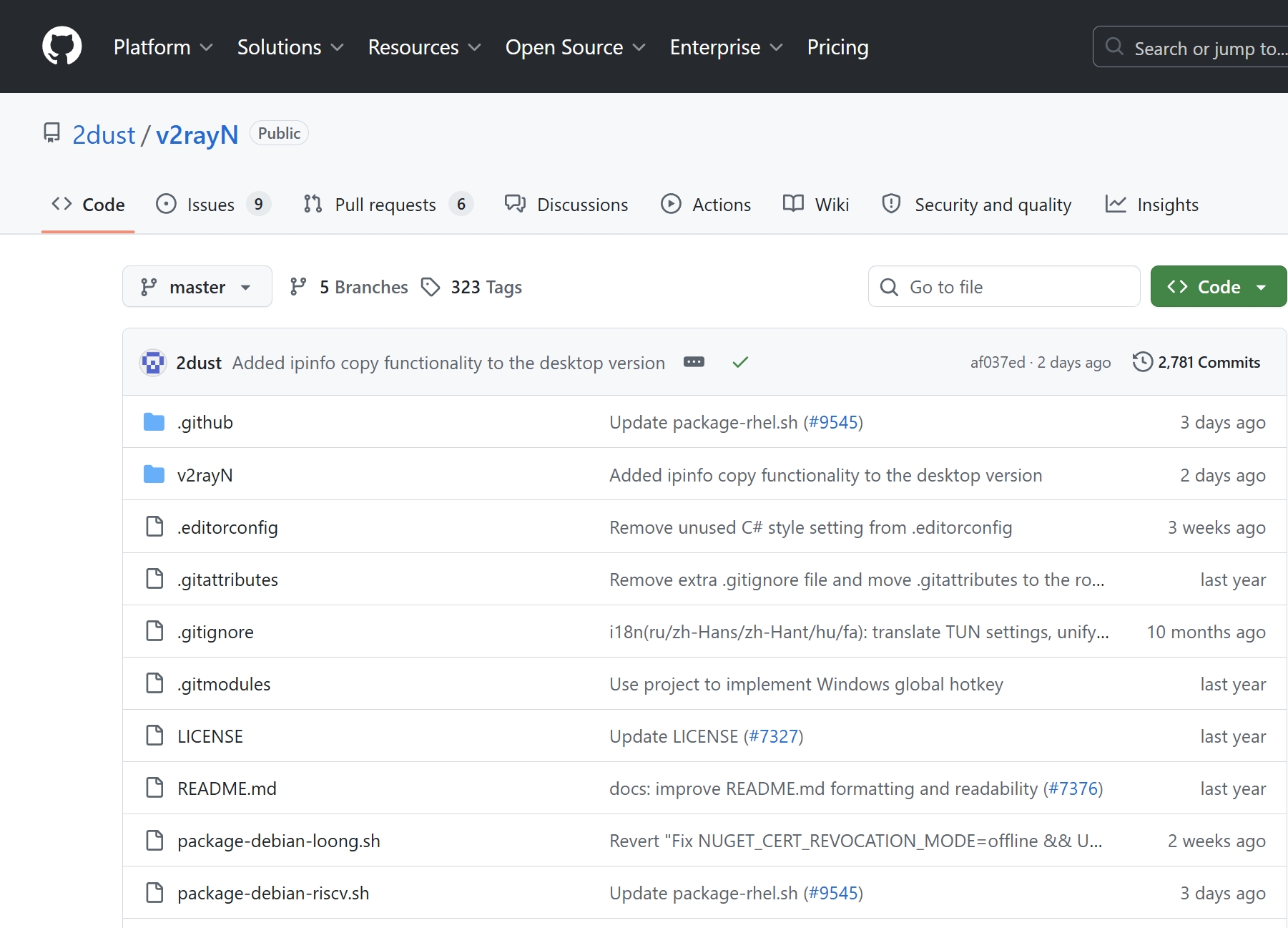Click the file icon for README.md
The image size is (1288, 928).
(x=154, y=788)
